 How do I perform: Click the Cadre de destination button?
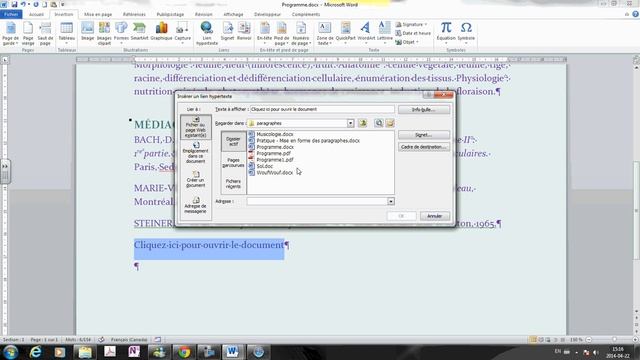click(424, 147)
